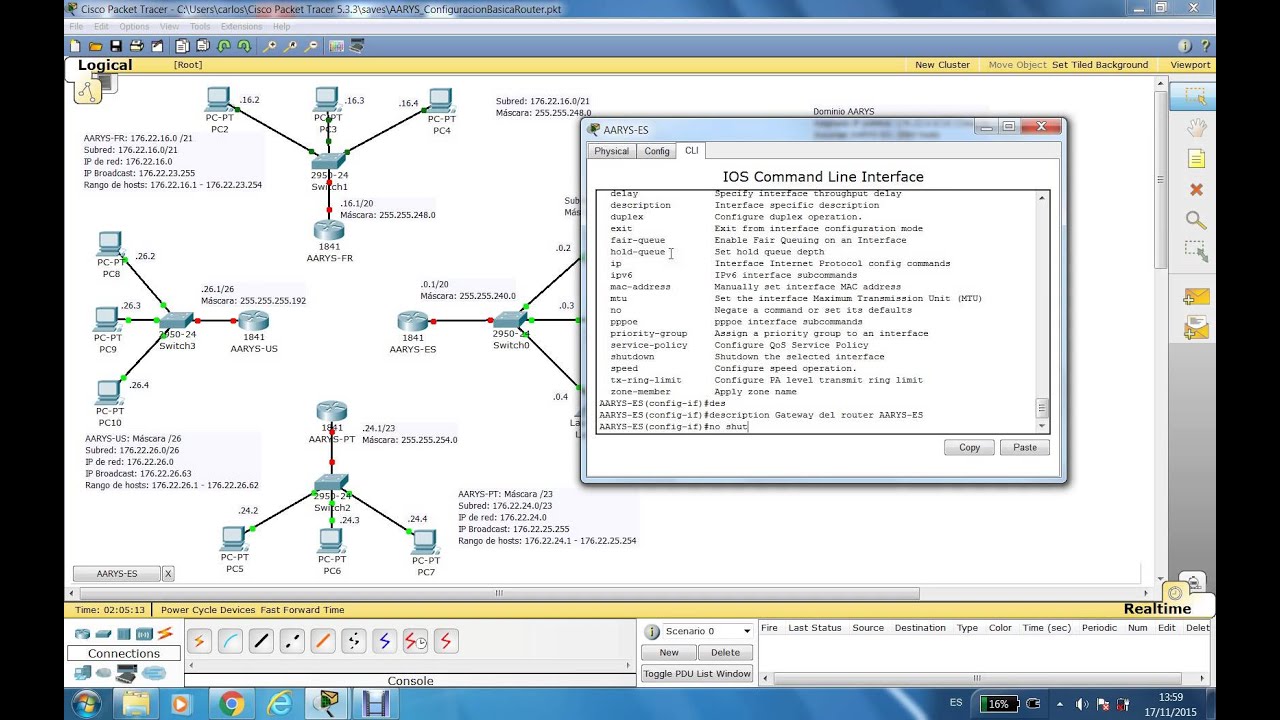Select the CLI tab
The height and width of the screenshot is (720, 1280).
click(691, 150)
